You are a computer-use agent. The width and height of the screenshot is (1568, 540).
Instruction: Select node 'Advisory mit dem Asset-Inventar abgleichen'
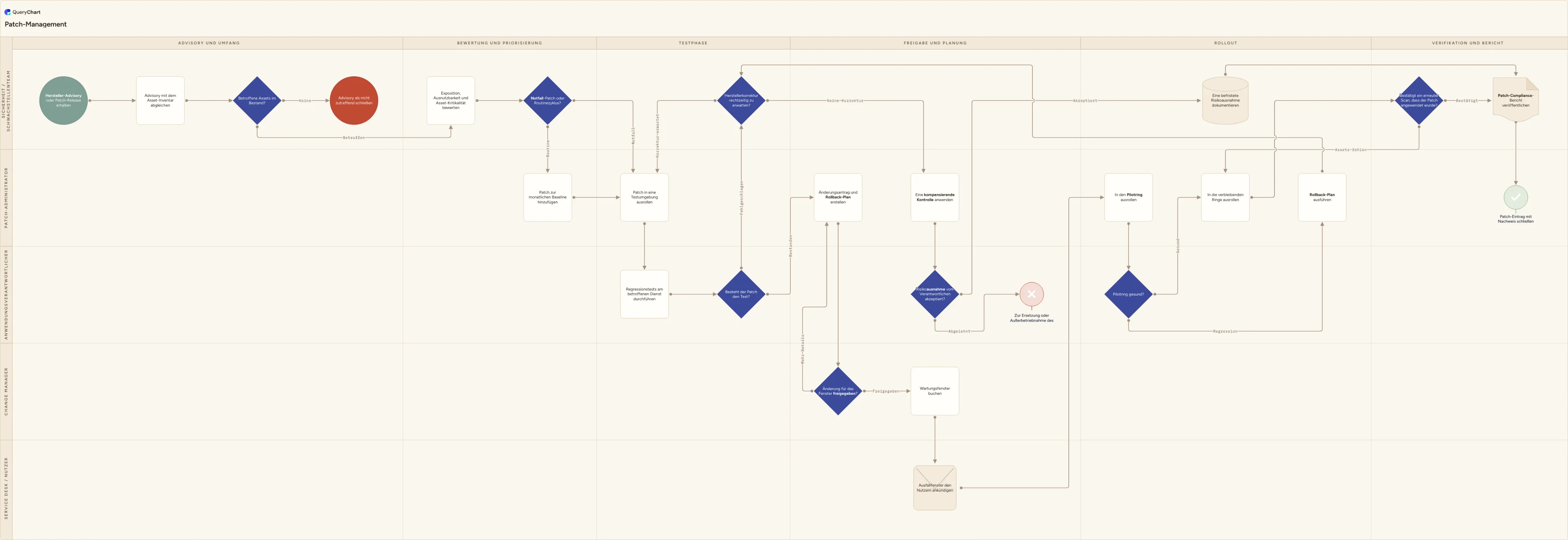160,100
